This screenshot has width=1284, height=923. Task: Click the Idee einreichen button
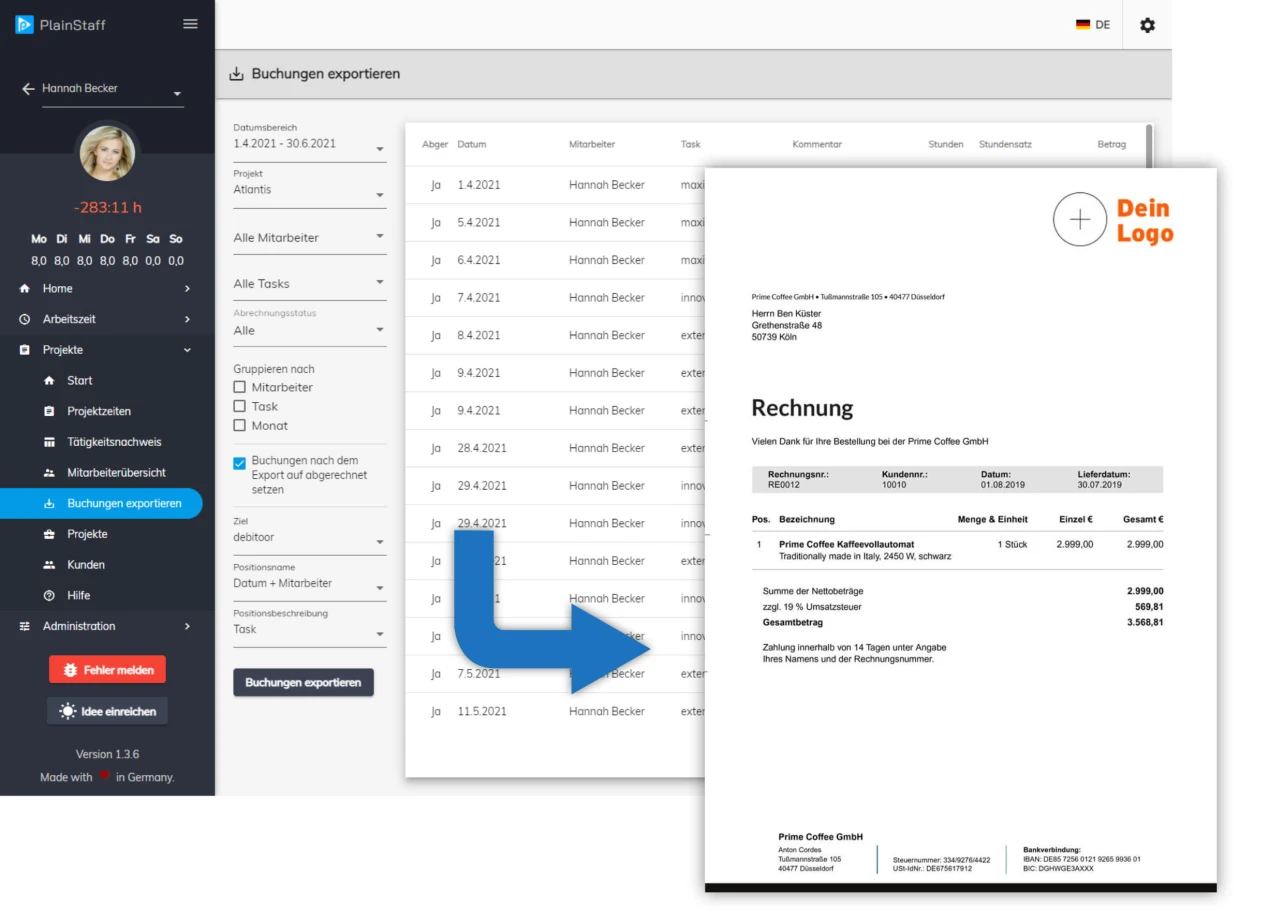tap(107, 711)
